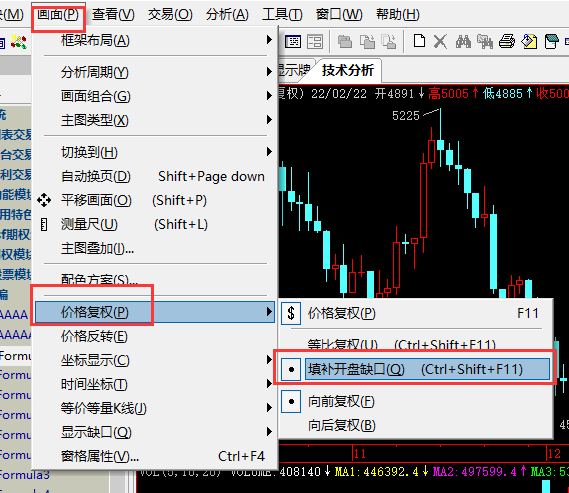569x493 pixels.
Task: Open the 画面(P) menu in menu bar
Action: (58, 15)
